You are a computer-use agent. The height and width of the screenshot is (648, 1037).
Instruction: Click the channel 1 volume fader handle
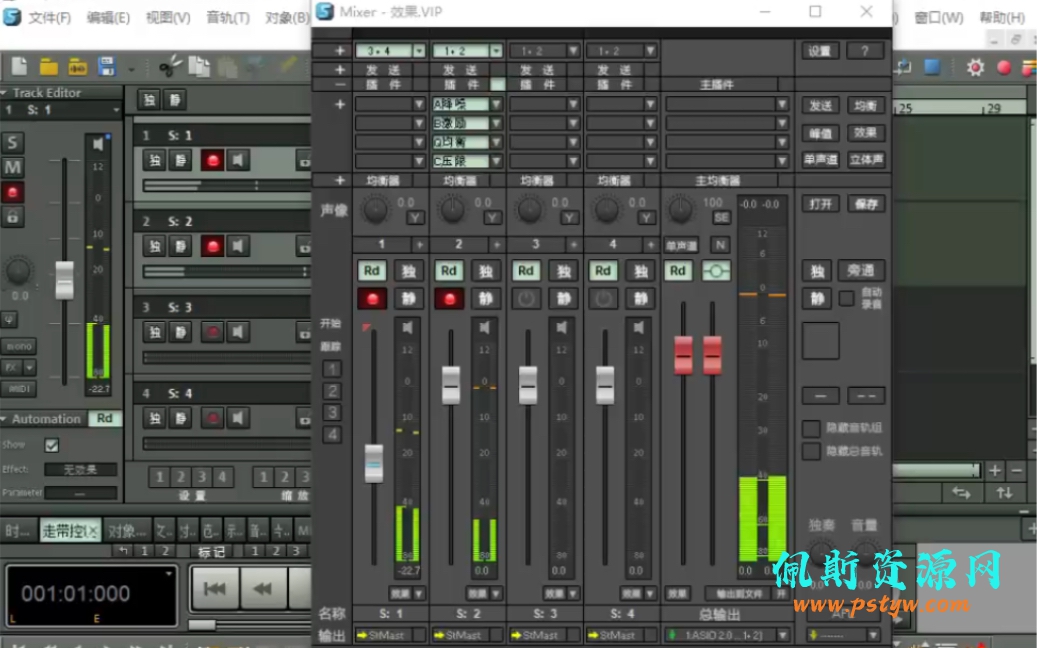(374, 462)
